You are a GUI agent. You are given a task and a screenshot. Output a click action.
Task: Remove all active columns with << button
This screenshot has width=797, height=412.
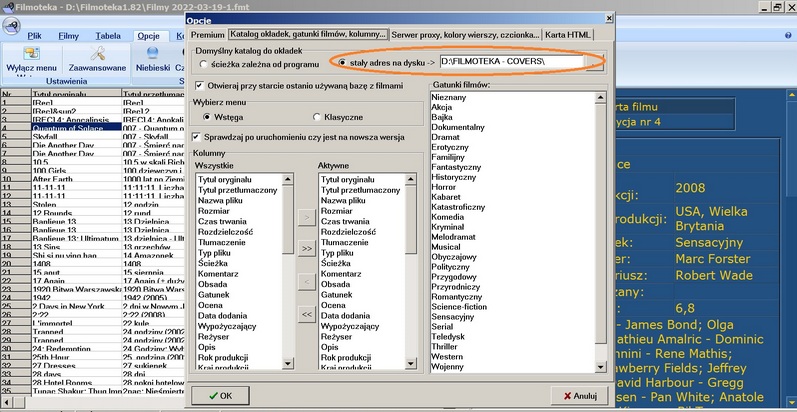click(306, 314)
